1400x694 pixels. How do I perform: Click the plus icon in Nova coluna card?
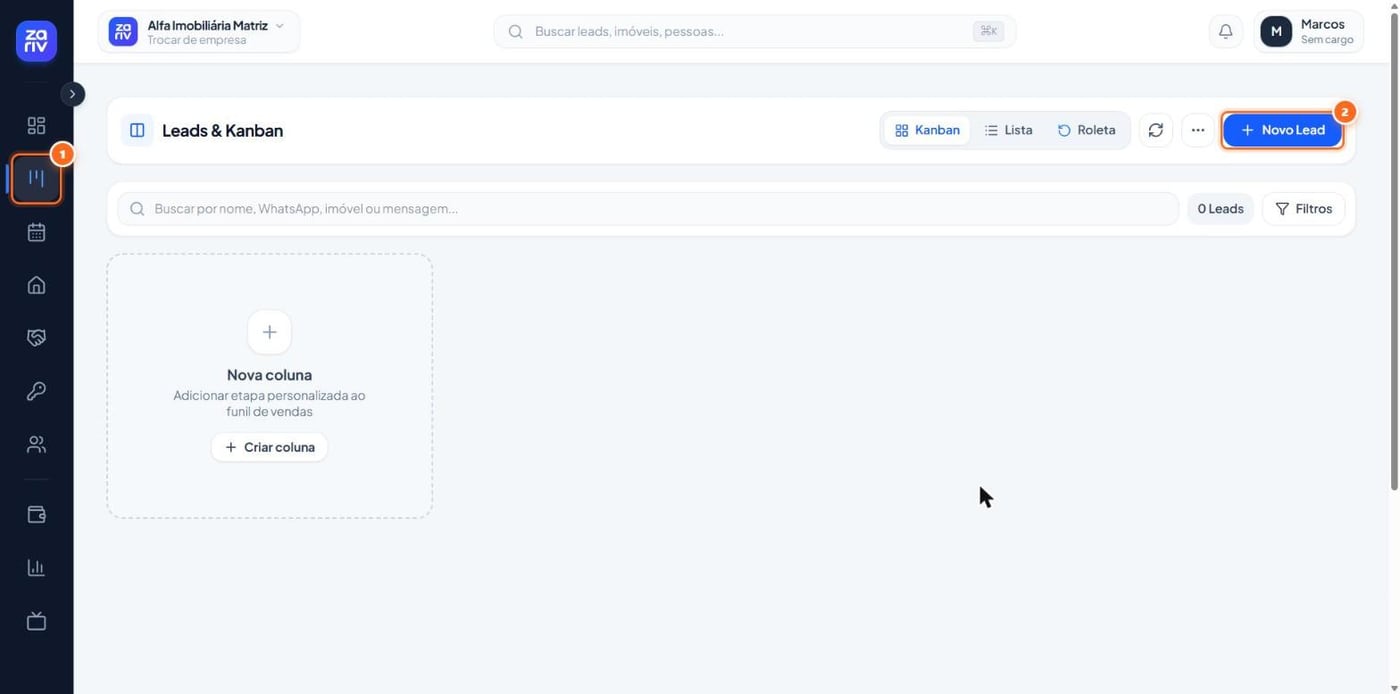pos(269,332)
